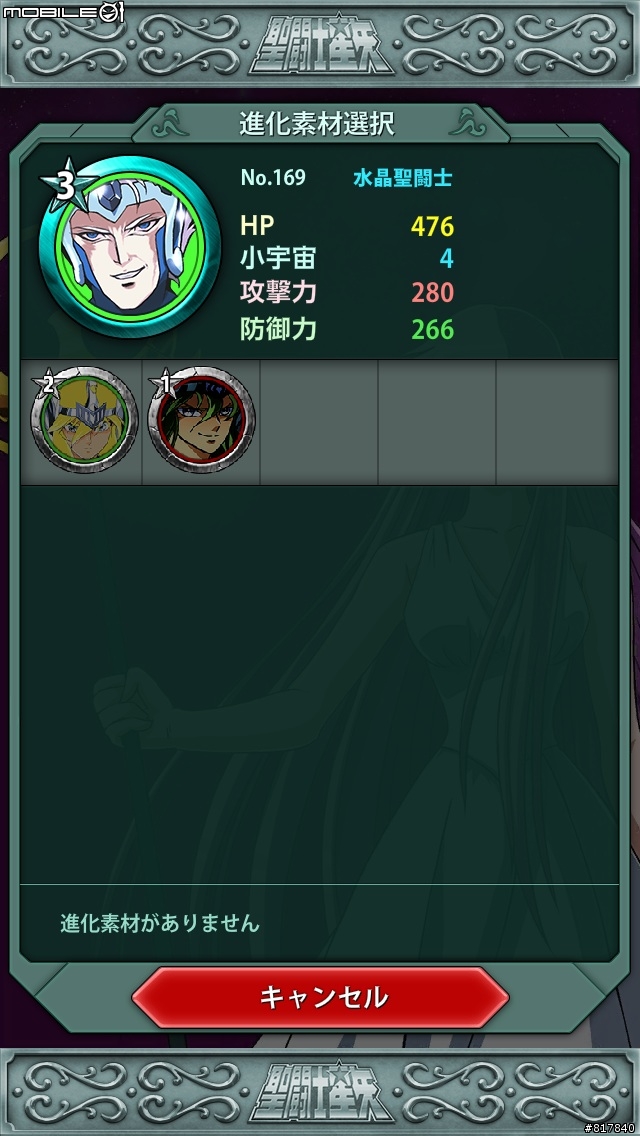This screenshot has height=1136, width=640.
Task: Tap the 小宇宙 stat row
Action: tap(347, 259)
